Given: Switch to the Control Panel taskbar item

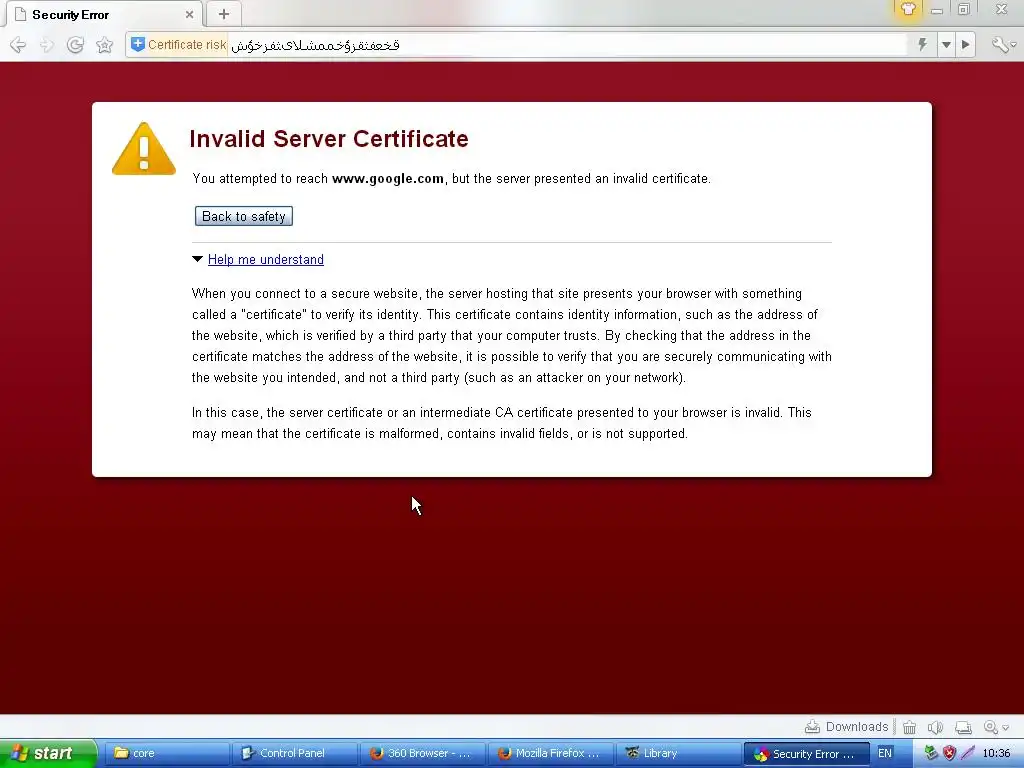Looking at the screenshot, I should pyautogui.click(x=294, y=753).
